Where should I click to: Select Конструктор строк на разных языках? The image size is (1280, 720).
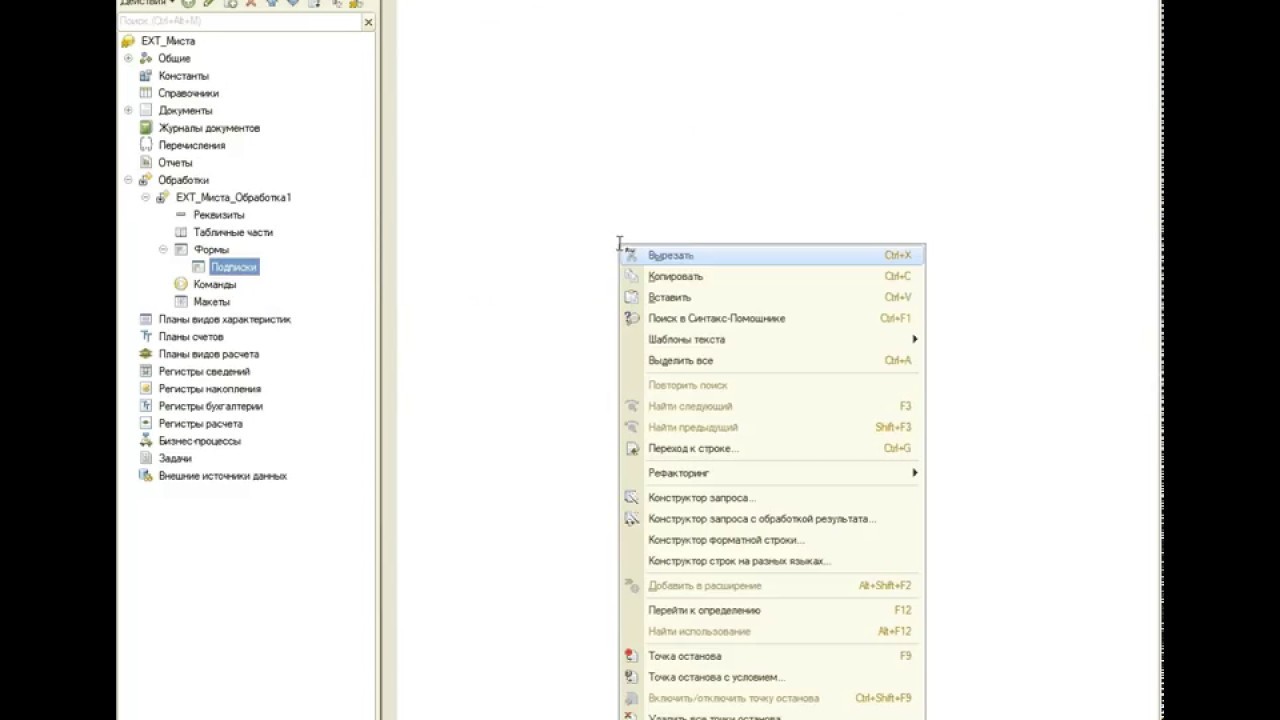coord(772,561)
